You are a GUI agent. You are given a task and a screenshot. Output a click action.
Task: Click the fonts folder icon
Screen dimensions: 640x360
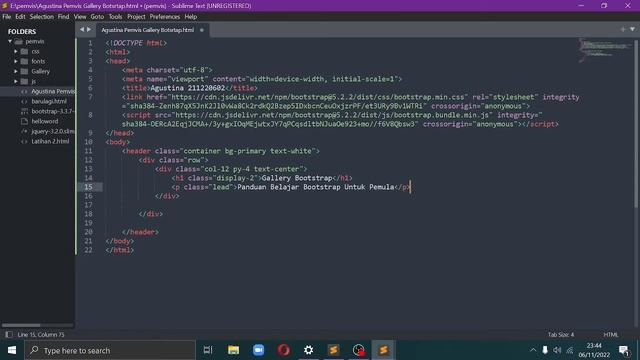(24, 61)
